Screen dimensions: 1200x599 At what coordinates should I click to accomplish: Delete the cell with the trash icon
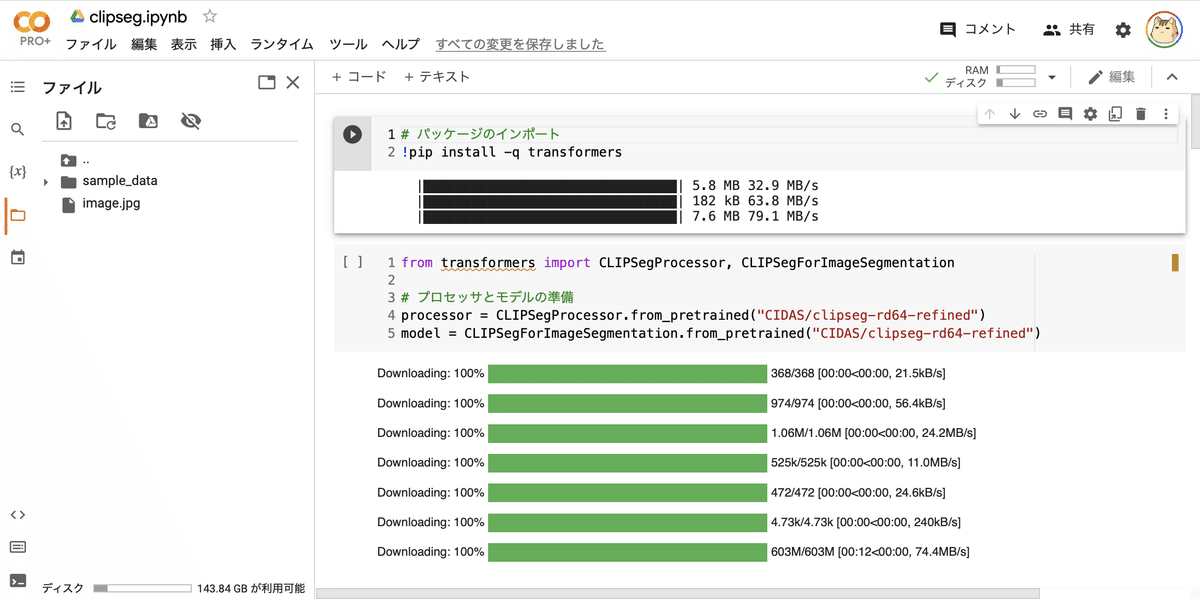coord(1140,113)
